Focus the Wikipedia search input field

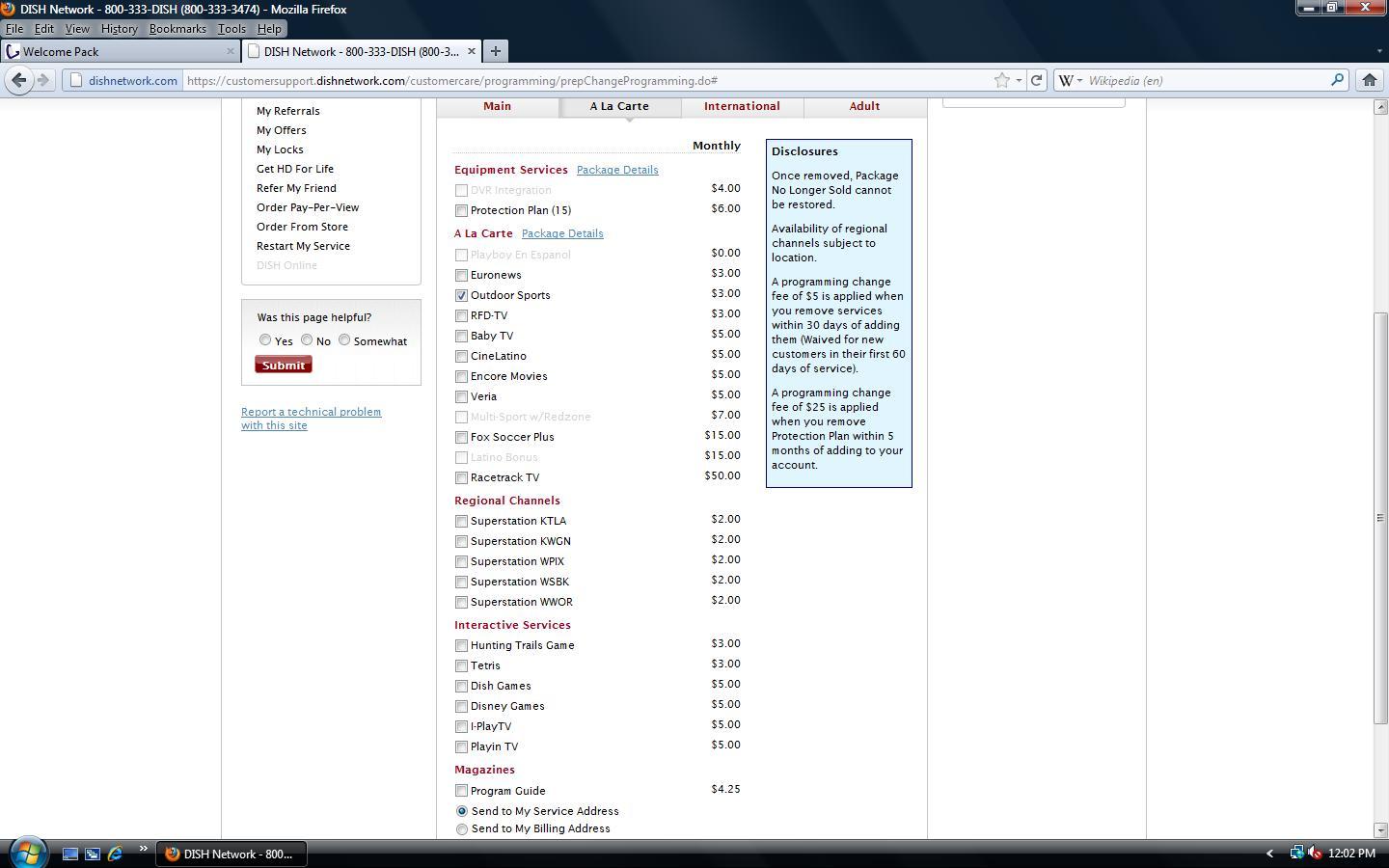point(1206,80)
